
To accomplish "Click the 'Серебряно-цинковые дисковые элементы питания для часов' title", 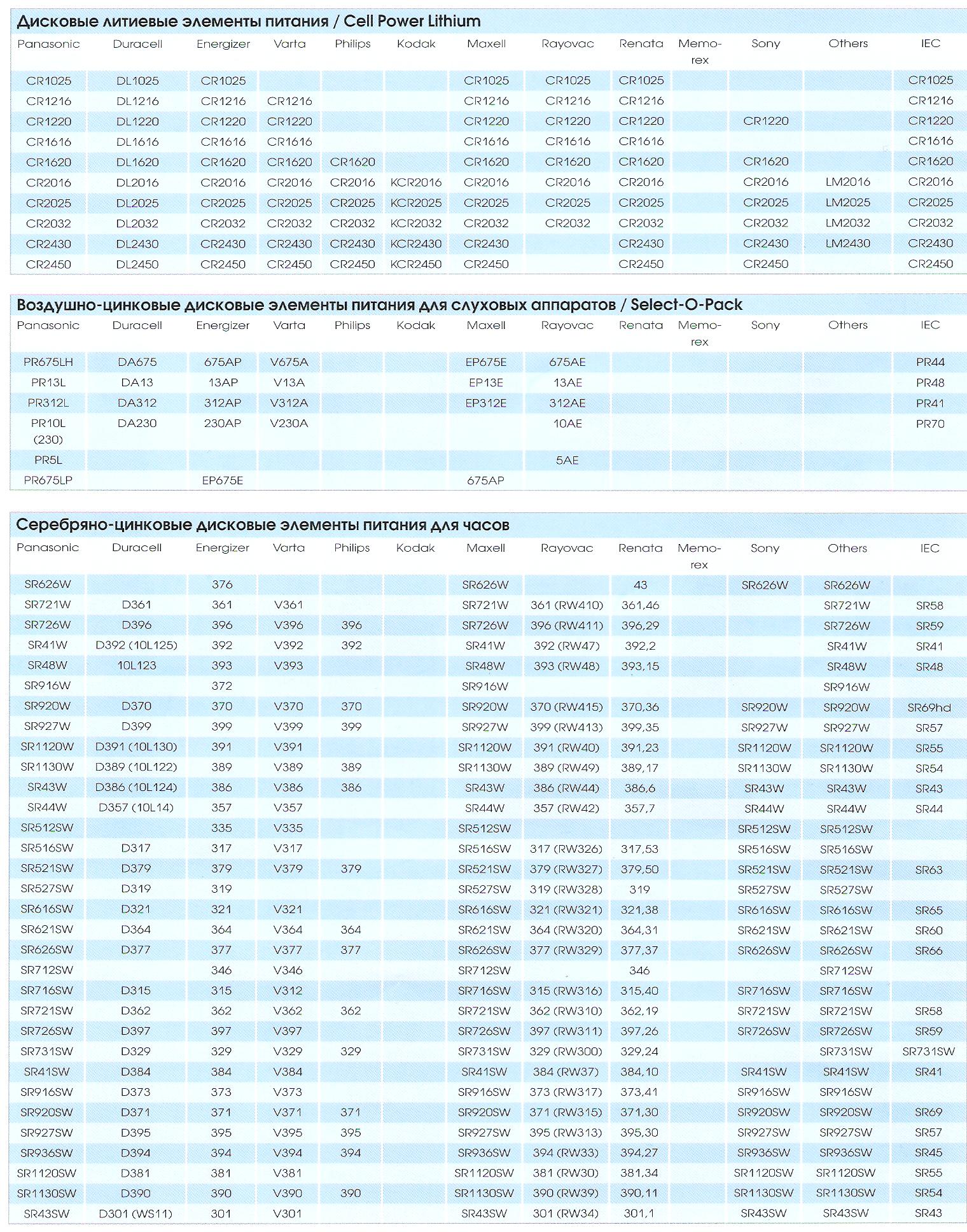I will point(263,525).
